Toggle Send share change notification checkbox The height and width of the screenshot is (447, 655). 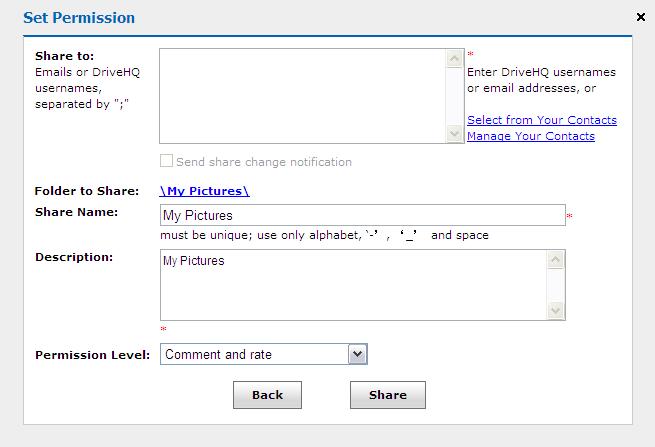point(167,162)
